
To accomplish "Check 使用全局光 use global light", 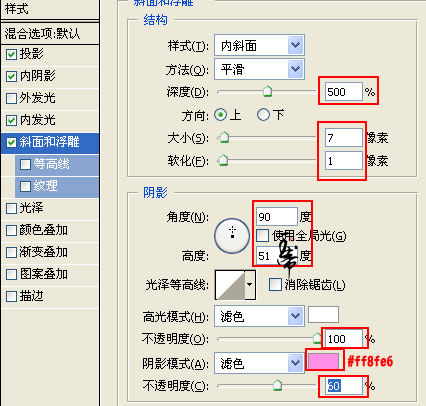I will (263, 236).
